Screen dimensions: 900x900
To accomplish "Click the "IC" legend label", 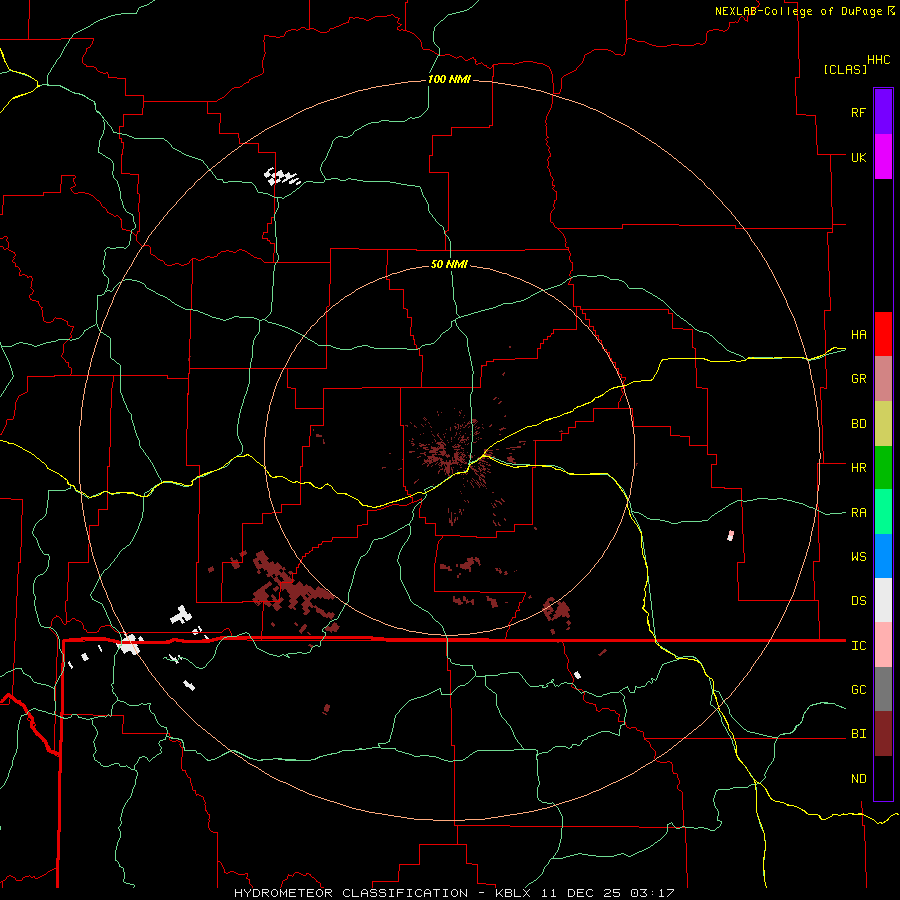I will [x=859, y=646].
